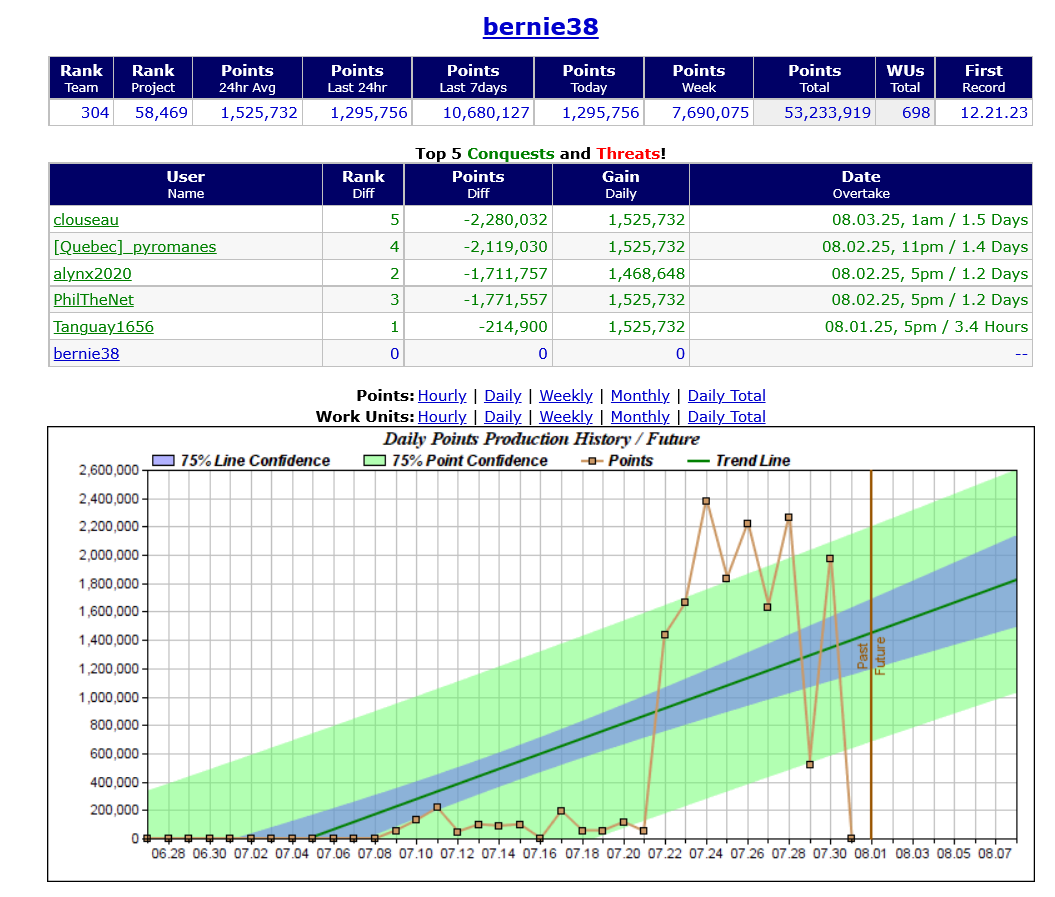Show Work Units Daily Total chart
1055x897 pixels.
[727, 417]
